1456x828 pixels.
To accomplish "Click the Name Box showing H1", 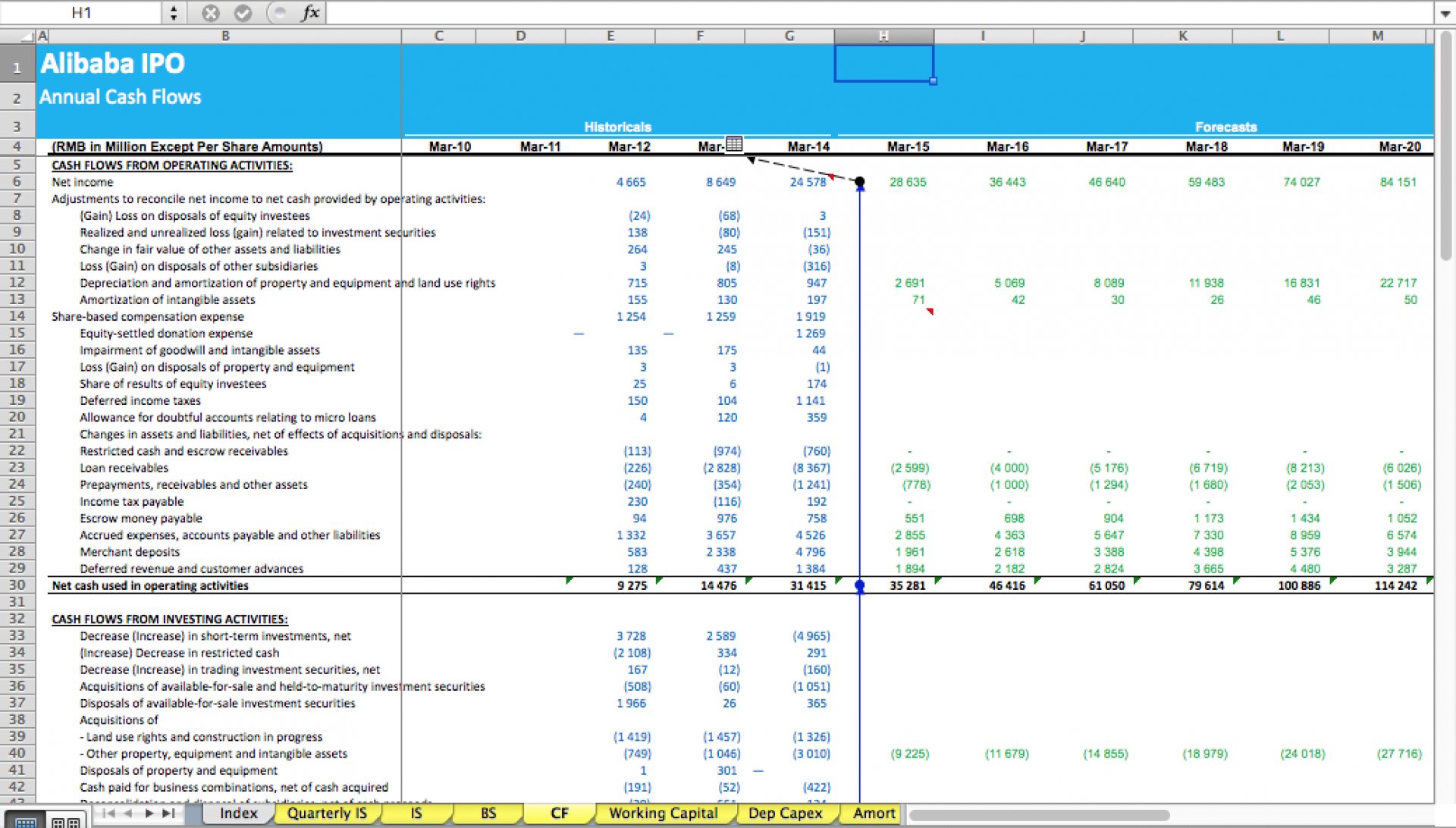I will pos(81,13).
